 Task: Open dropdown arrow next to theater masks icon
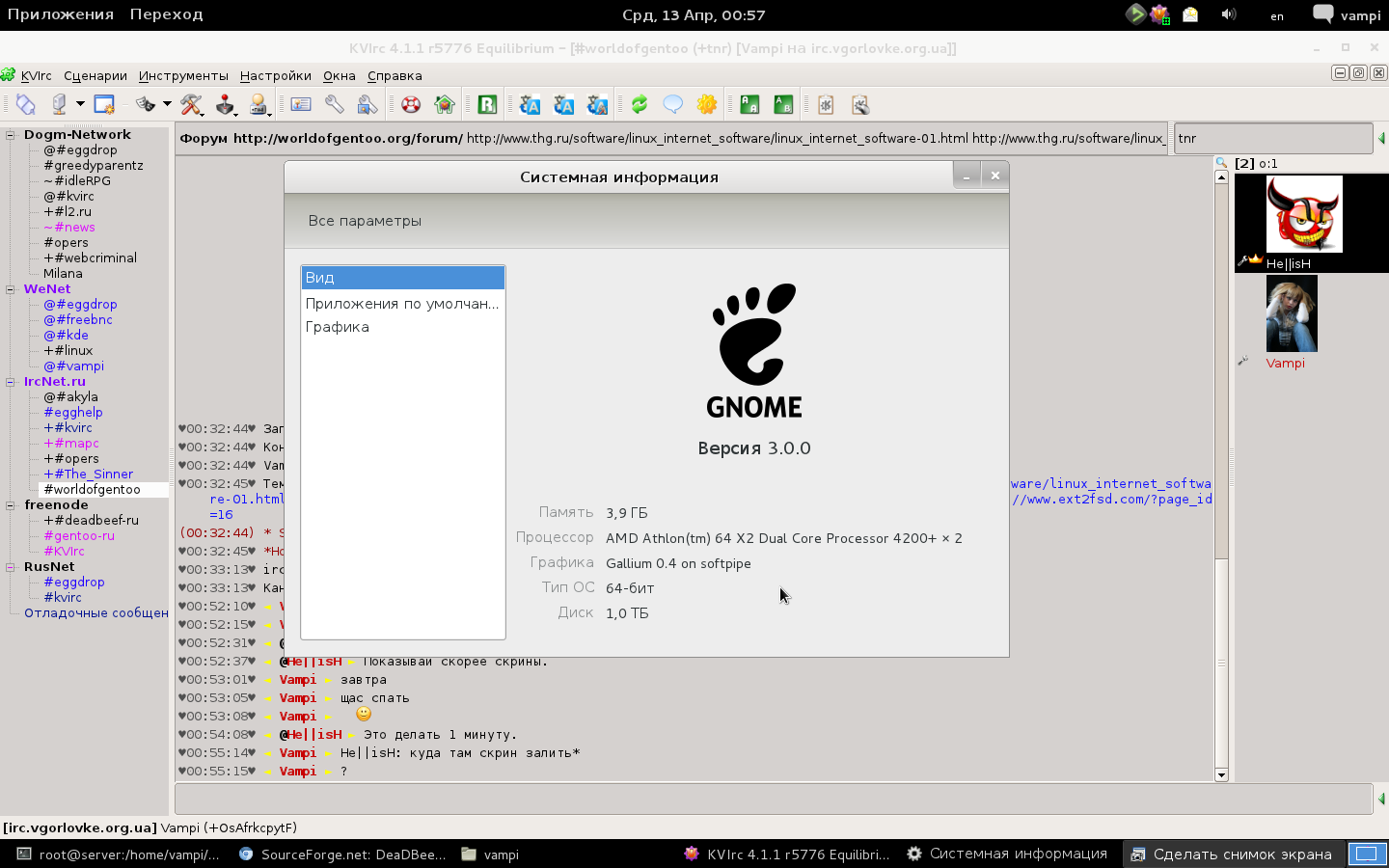tap(167, 104)
